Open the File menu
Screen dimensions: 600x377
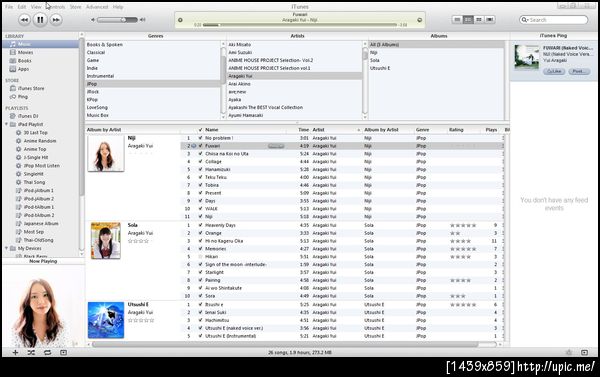coord(9,7)
